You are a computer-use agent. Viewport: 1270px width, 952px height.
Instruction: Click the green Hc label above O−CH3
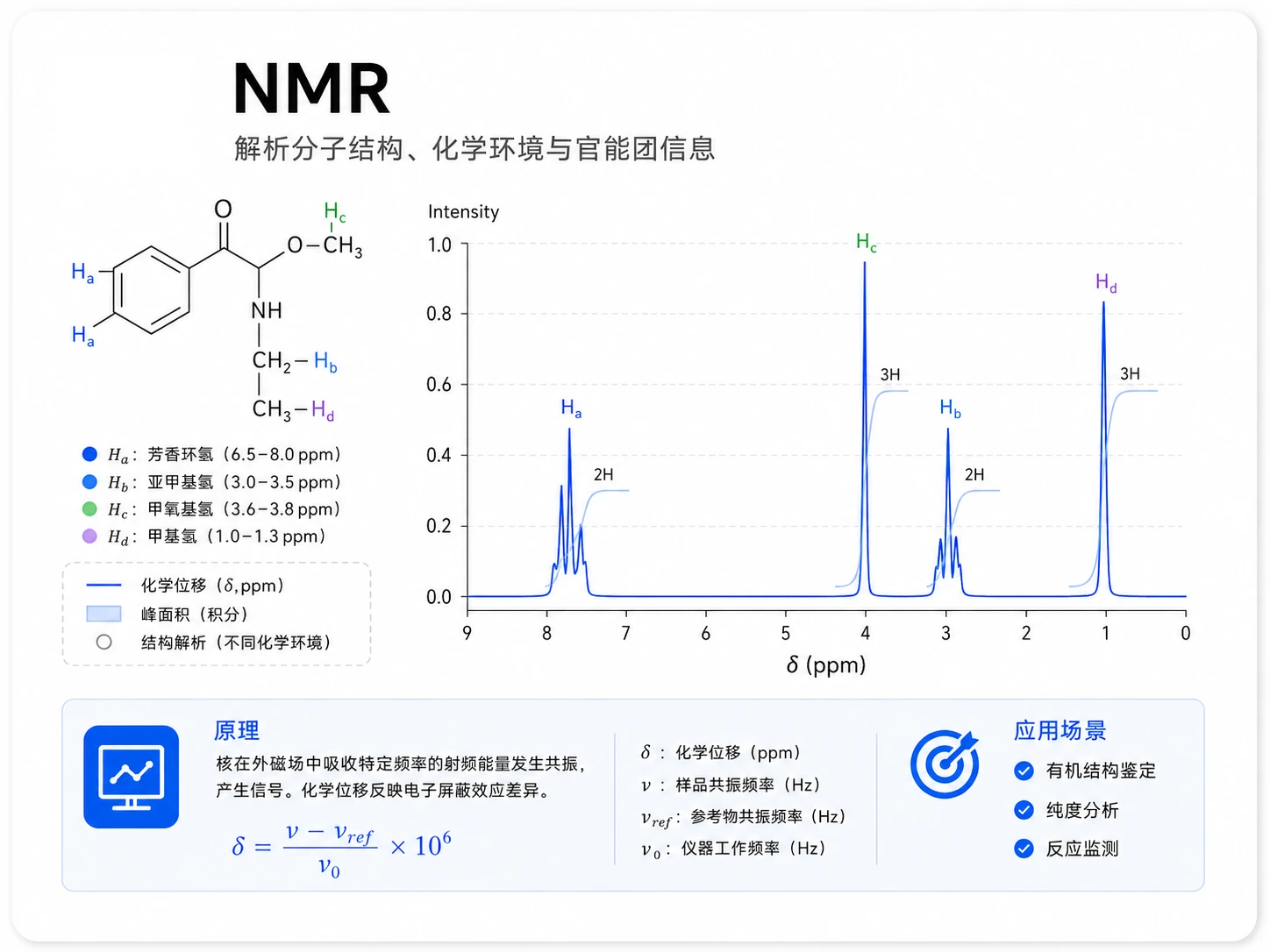tap(335, 212)
